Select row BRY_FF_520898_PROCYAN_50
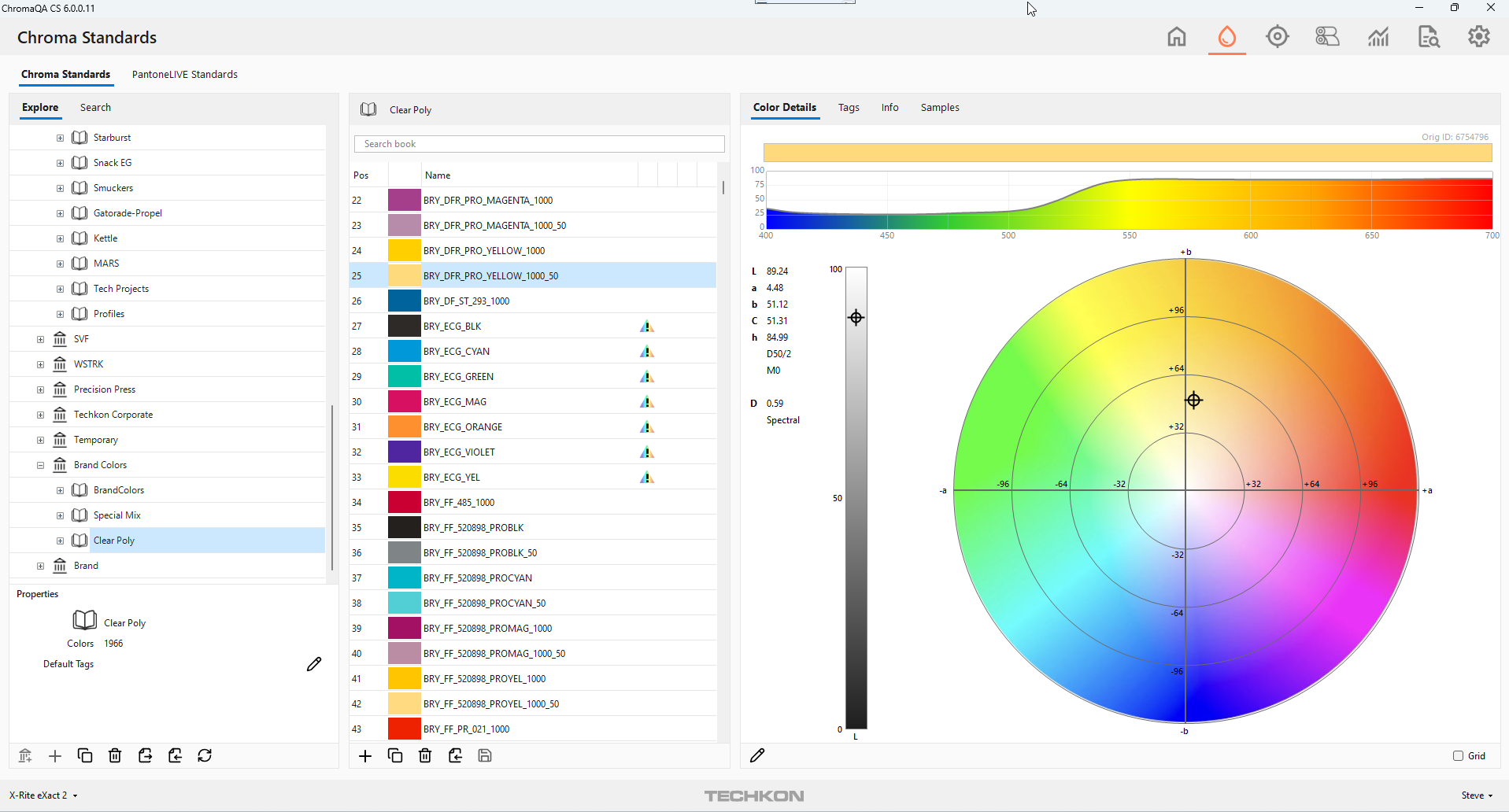 tap(533, 603)
